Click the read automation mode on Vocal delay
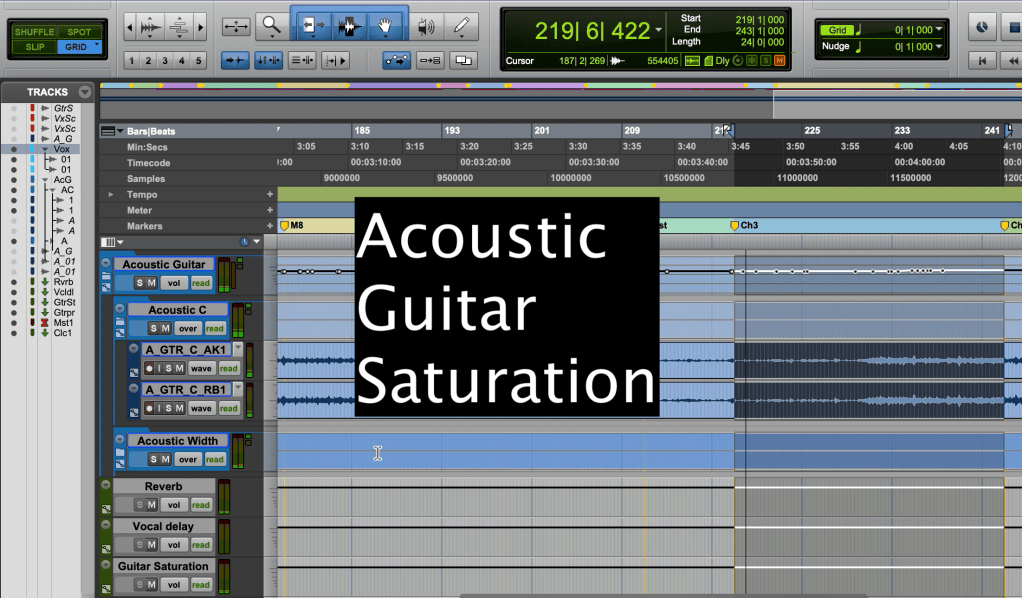Viewport: 1022px width, 598px height. (x=201, y=545)
